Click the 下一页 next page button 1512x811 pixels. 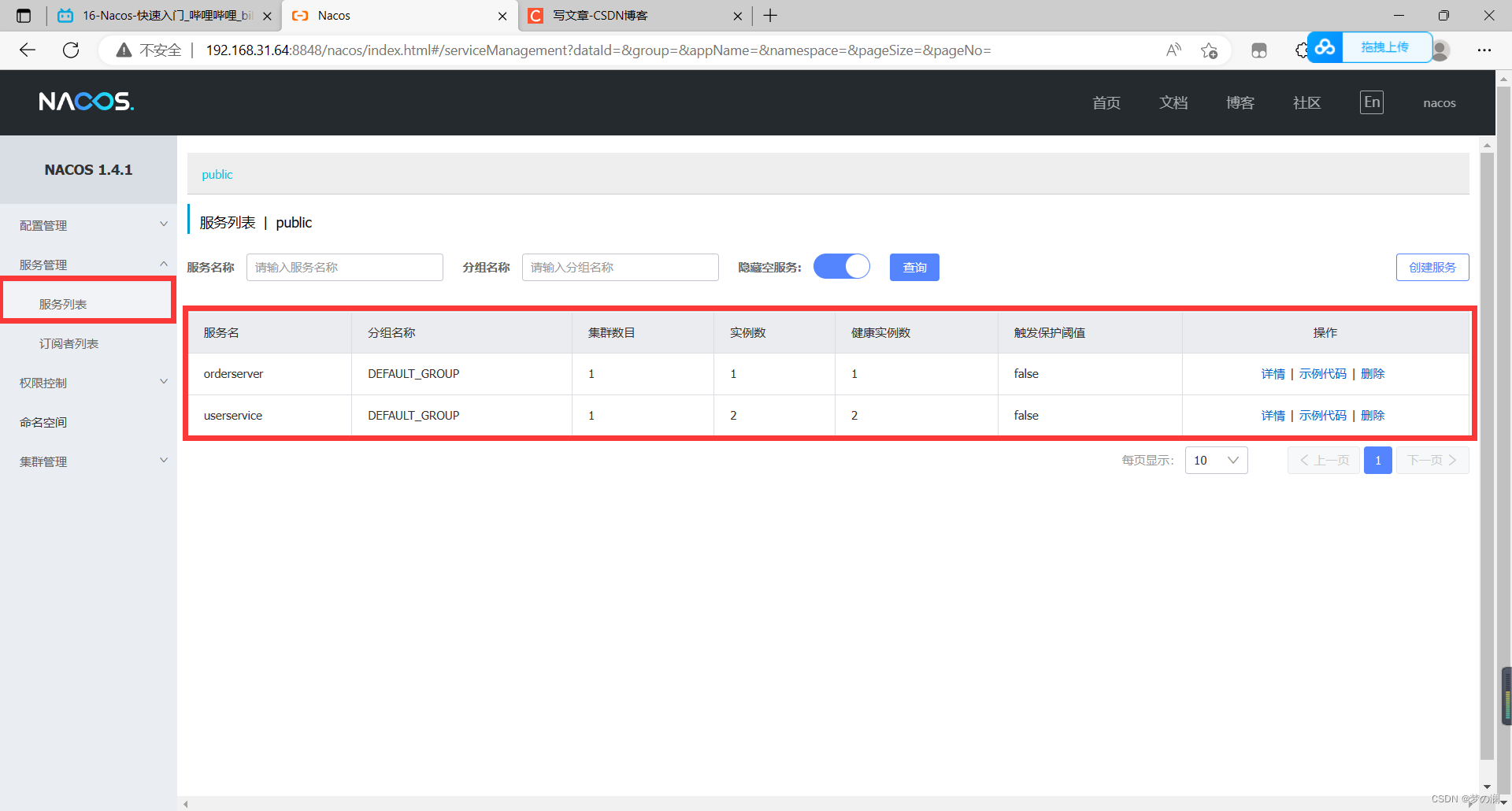[1432, 461]
